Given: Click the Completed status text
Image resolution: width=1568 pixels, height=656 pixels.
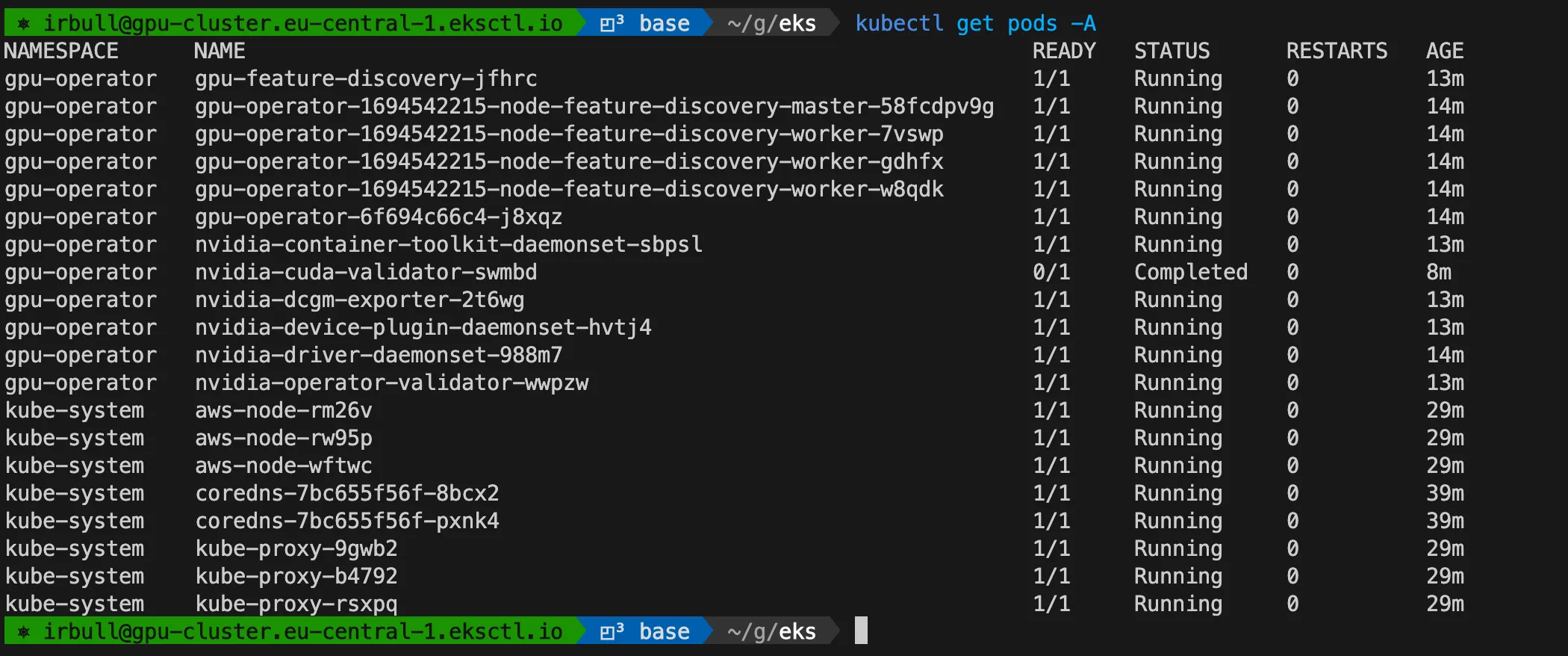Looking at the screenshot, I should (x=1191, y=272).
